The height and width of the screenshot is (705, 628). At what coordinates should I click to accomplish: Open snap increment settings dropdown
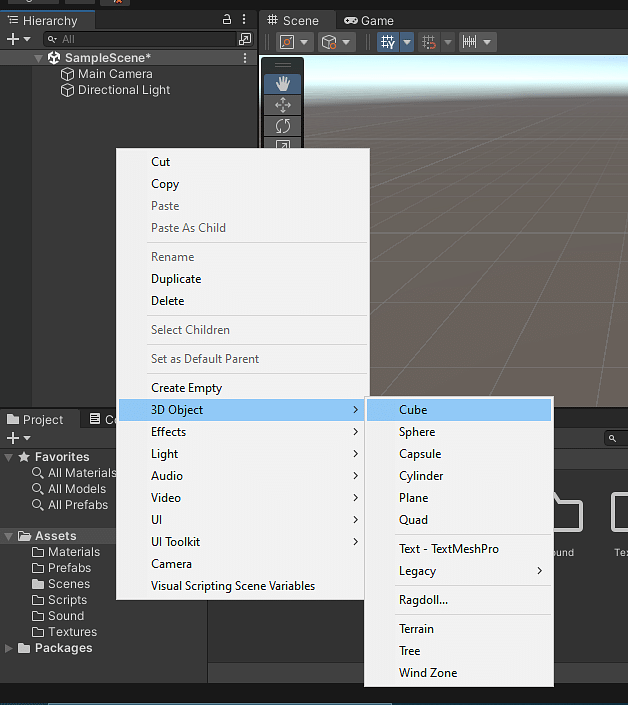pos(487,42)
